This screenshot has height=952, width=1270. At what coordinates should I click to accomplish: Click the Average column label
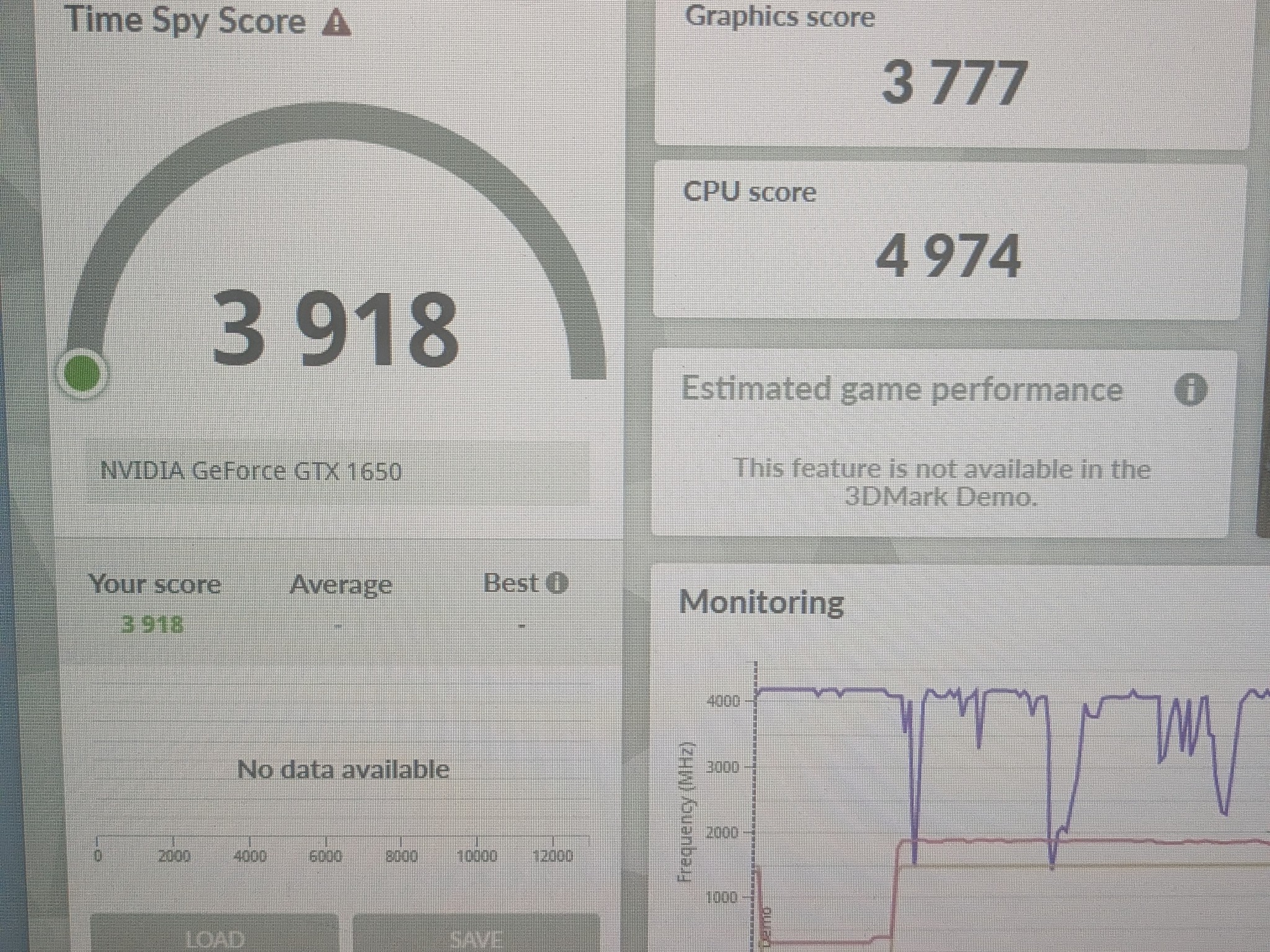tap(341, 584)
